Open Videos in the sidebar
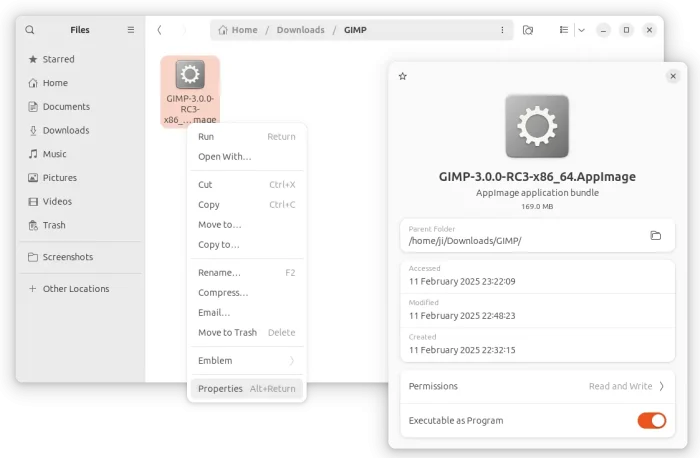Screen dimensions: 700x458 coord(79,201)
